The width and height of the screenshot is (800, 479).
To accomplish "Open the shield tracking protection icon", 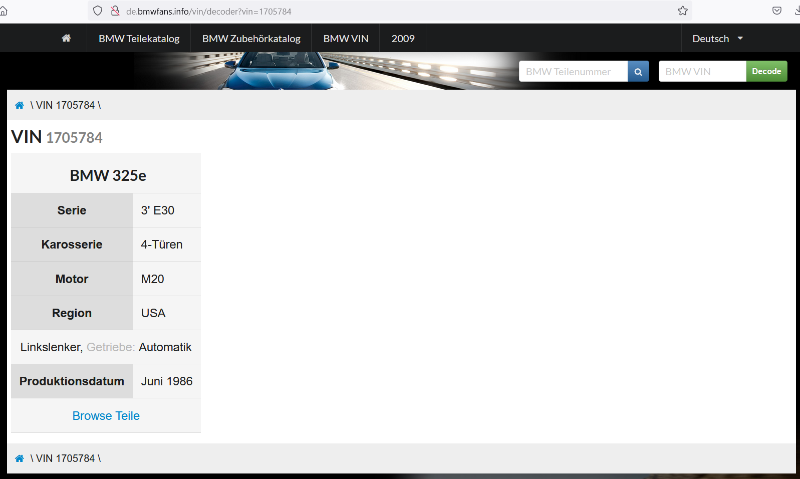I will pos(97,10).
